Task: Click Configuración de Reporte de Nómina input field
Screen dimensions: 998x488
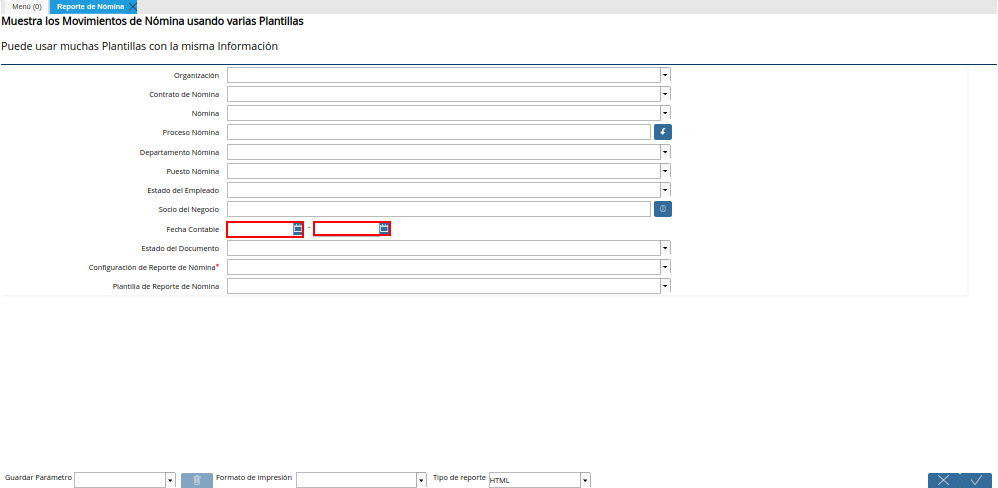Action: pyautogui.click(x=444, y=267)
